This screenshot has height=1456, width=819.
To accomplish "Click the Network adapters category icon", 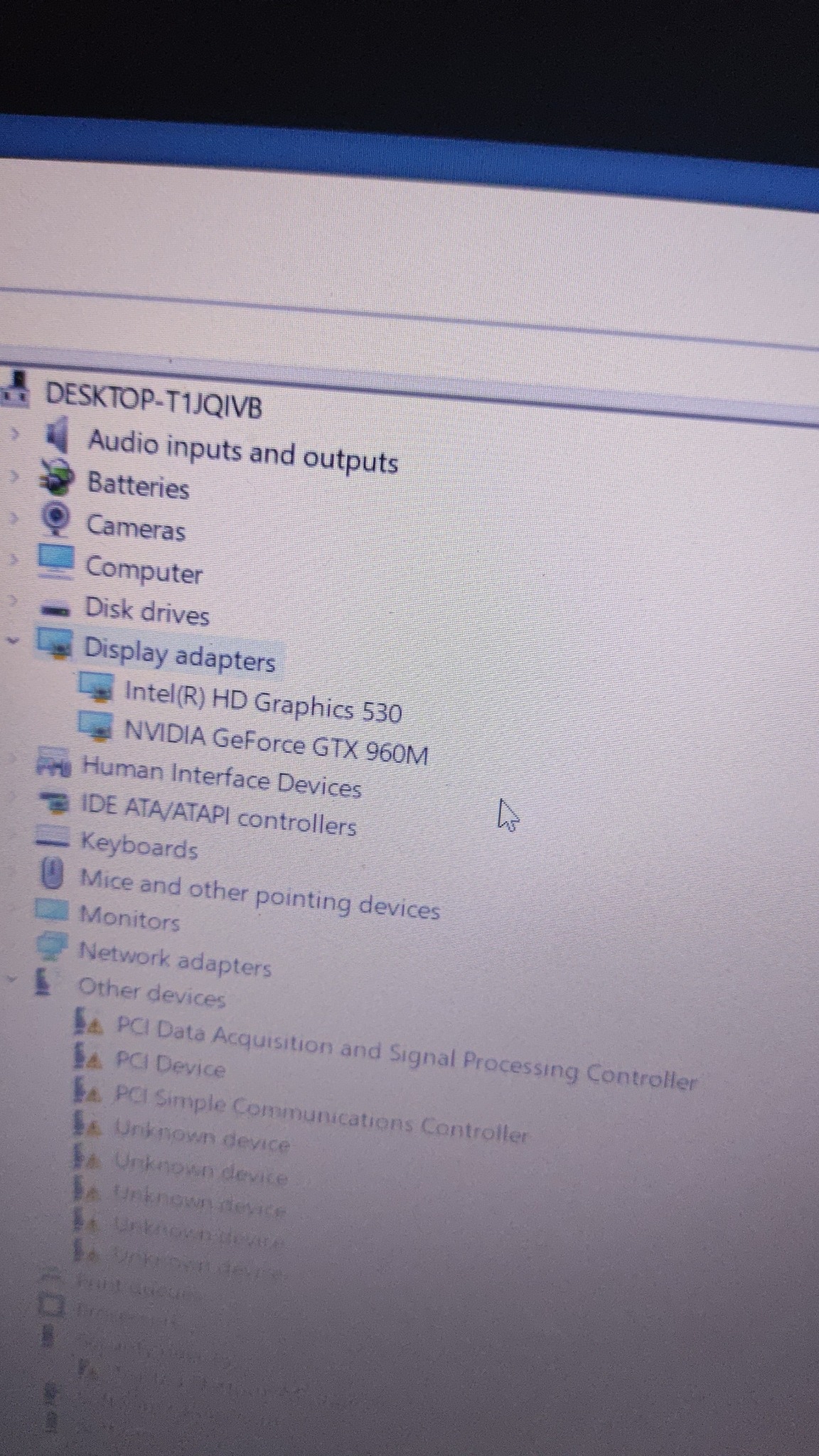I will point(52,948).
